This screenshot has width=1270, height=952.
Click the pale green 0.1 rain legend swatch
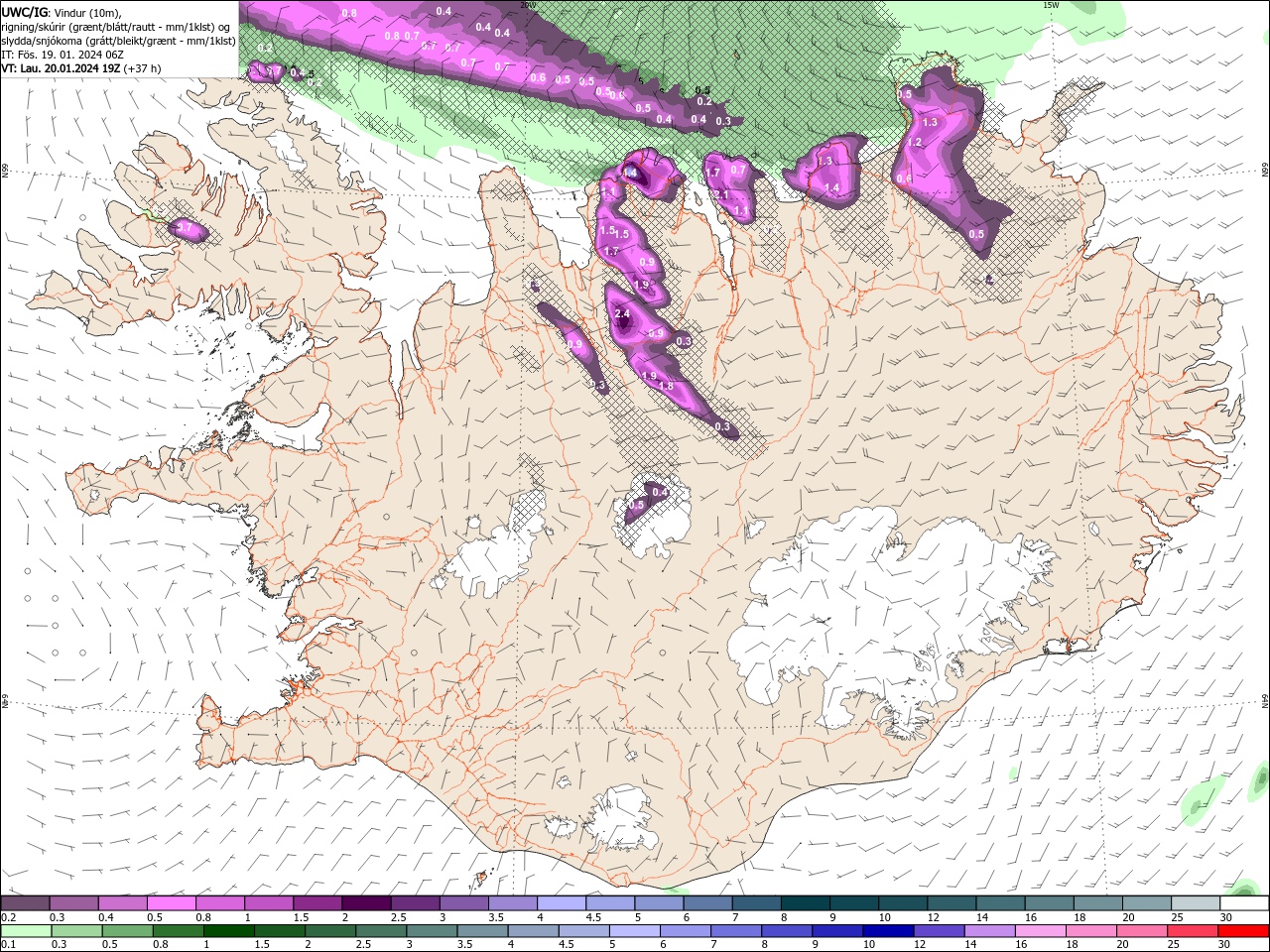tap(26, 931)
